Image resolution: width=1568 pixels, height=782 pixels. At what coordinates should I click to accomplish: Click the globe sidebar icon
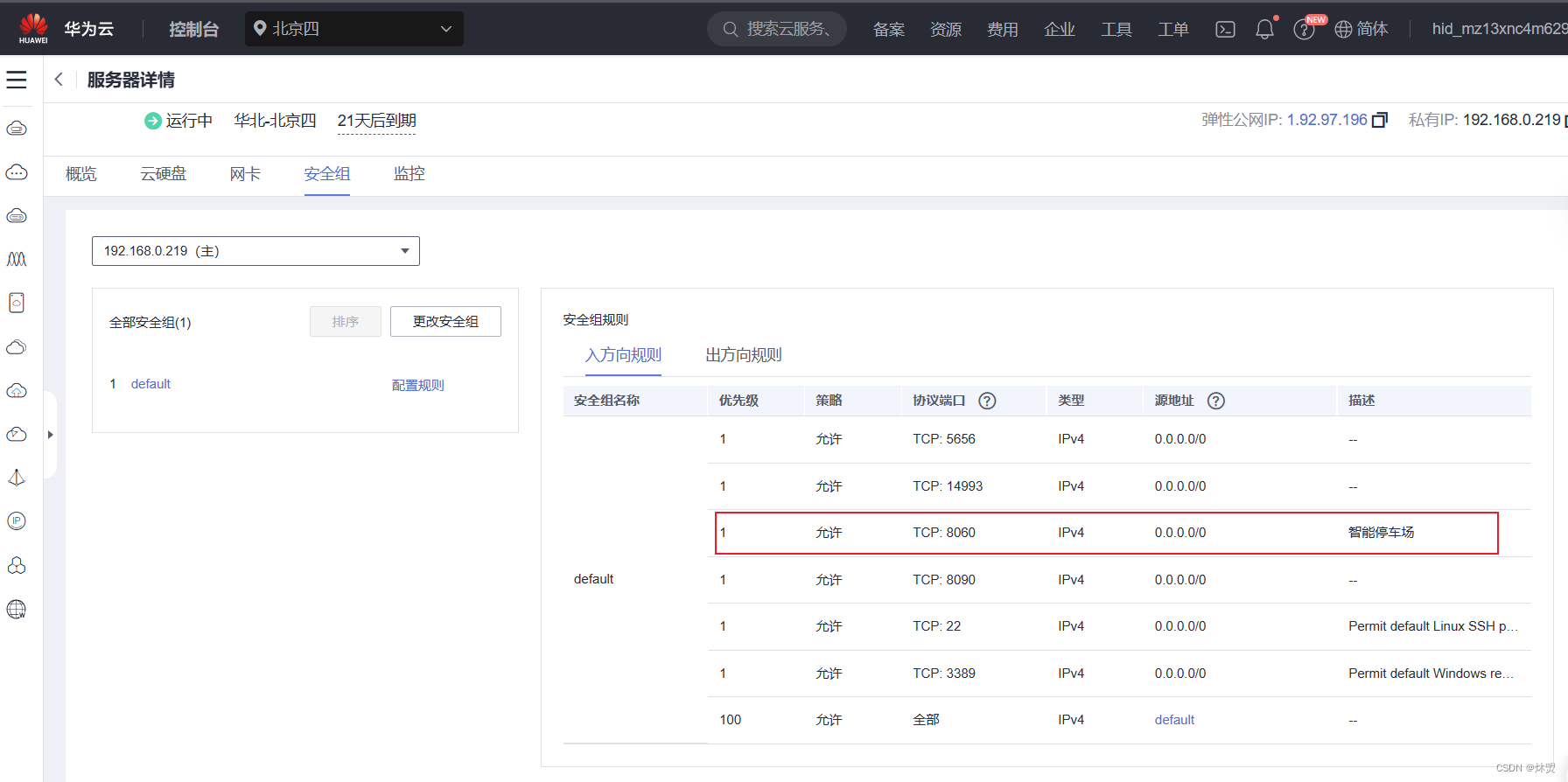coord(17,609)
